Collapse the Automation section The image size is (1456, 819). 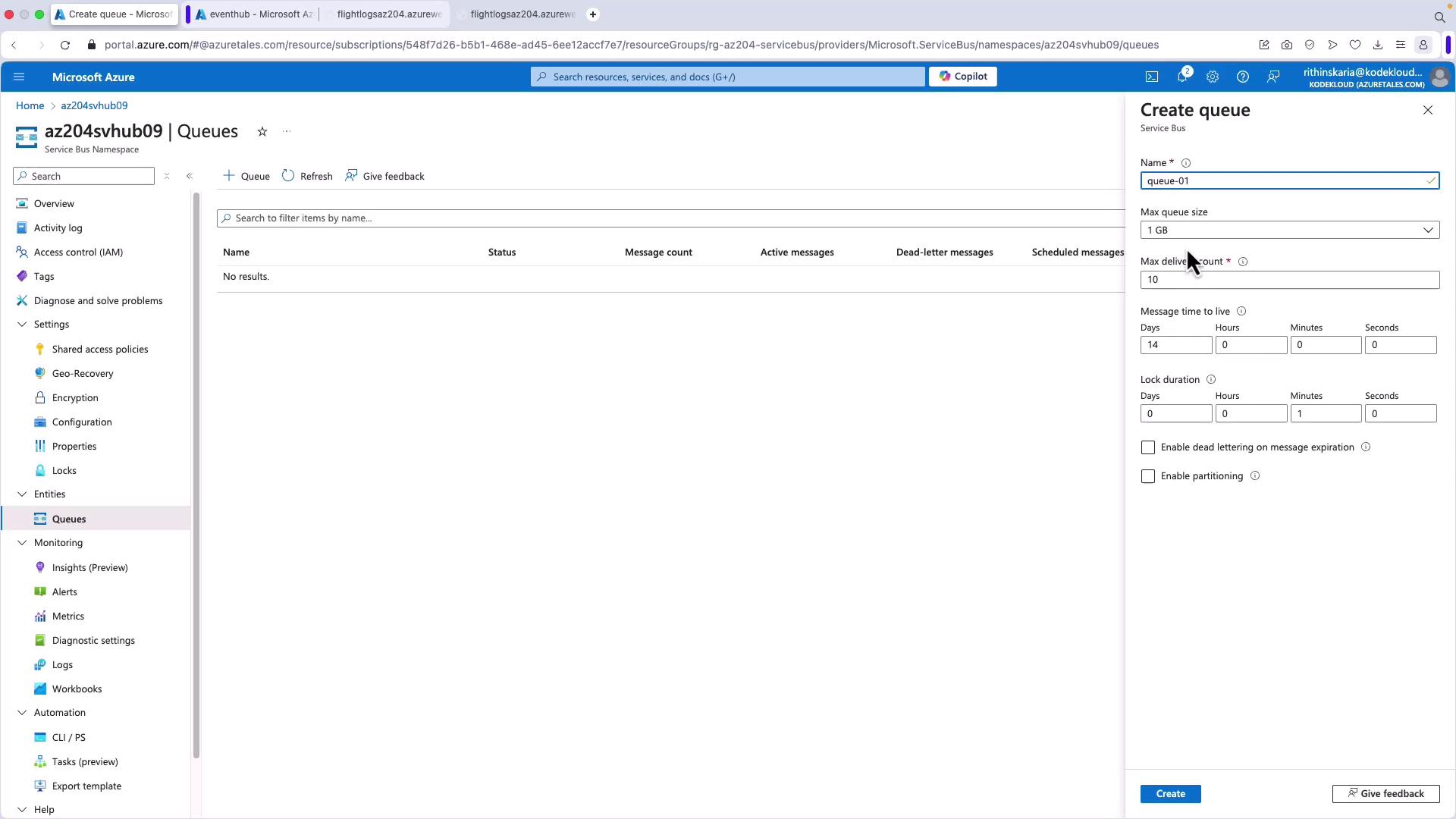(22, 713)
